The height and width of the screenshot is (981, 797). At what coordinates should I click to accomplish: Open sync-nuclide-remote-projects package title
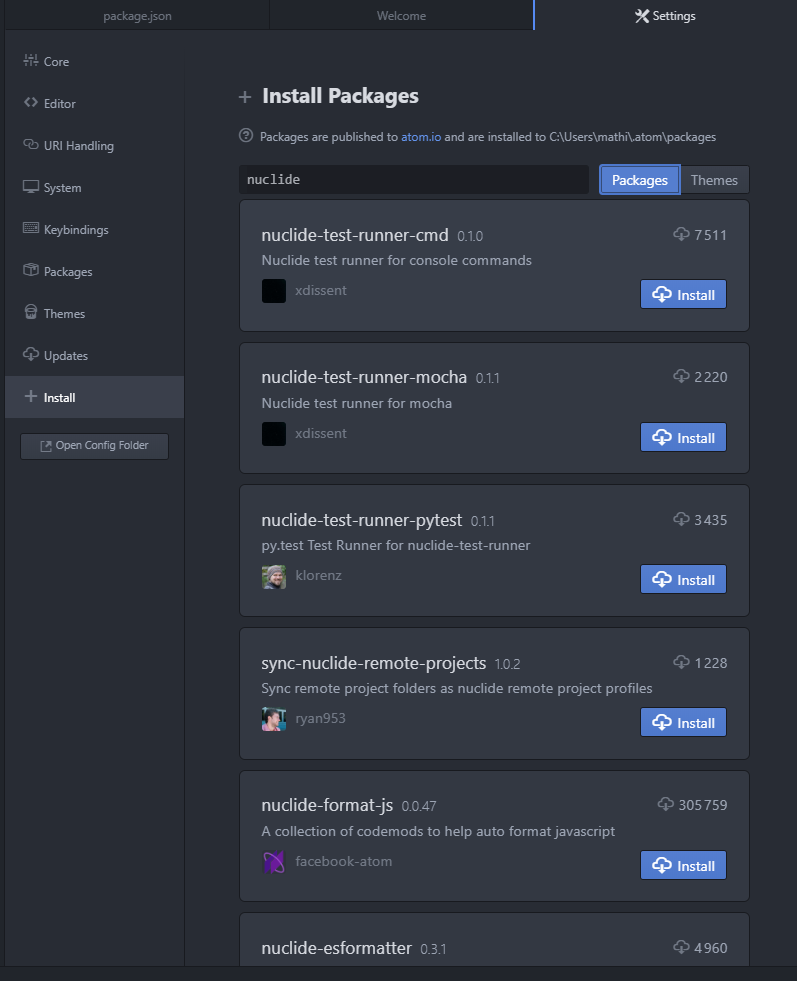click(x=373, y=663)
